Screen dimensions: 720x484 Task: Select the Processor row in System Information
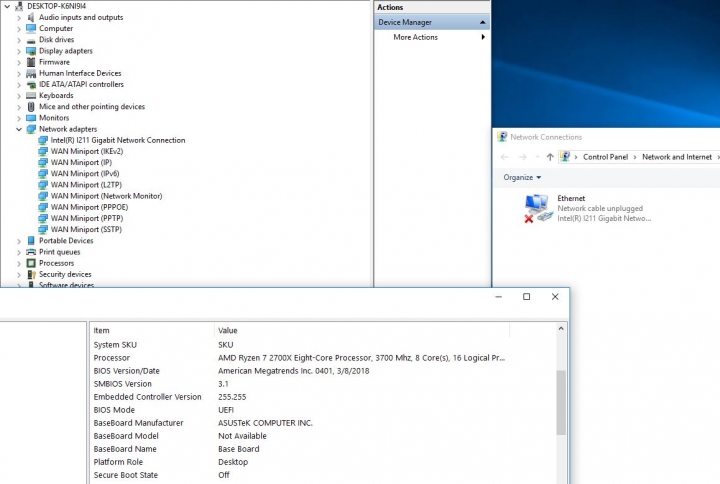(299, 358)
